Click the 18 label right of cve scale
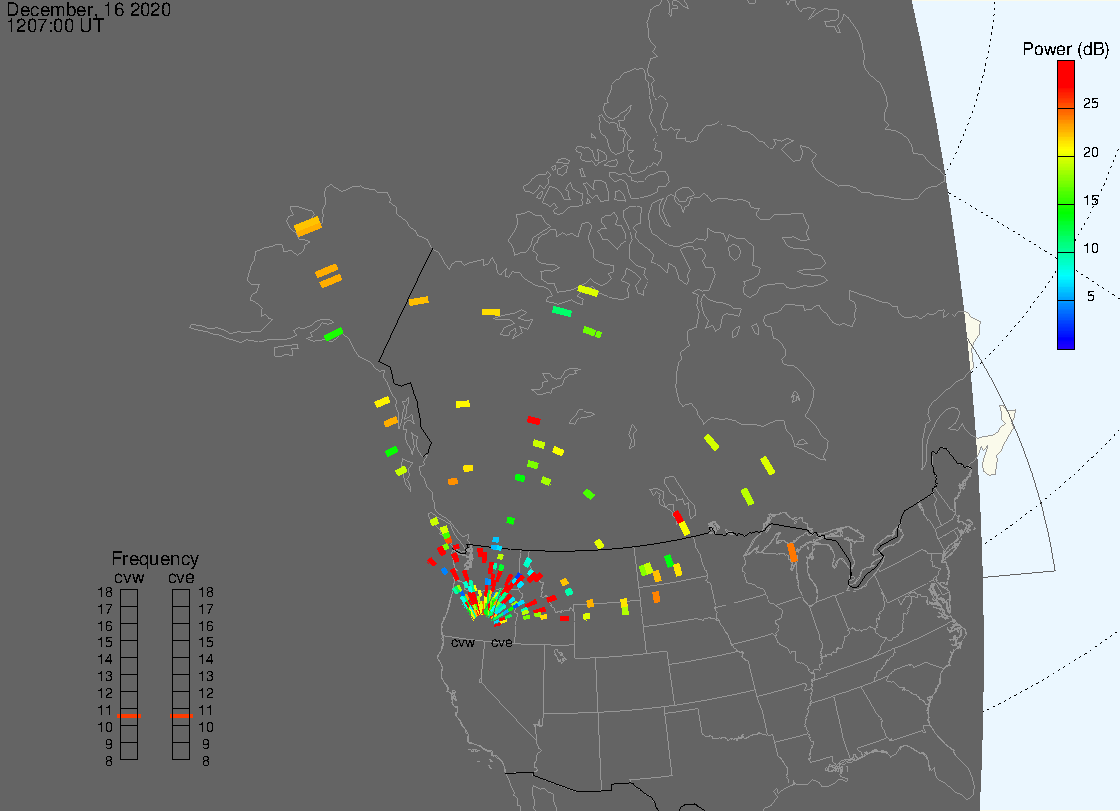 click(206, 592)
